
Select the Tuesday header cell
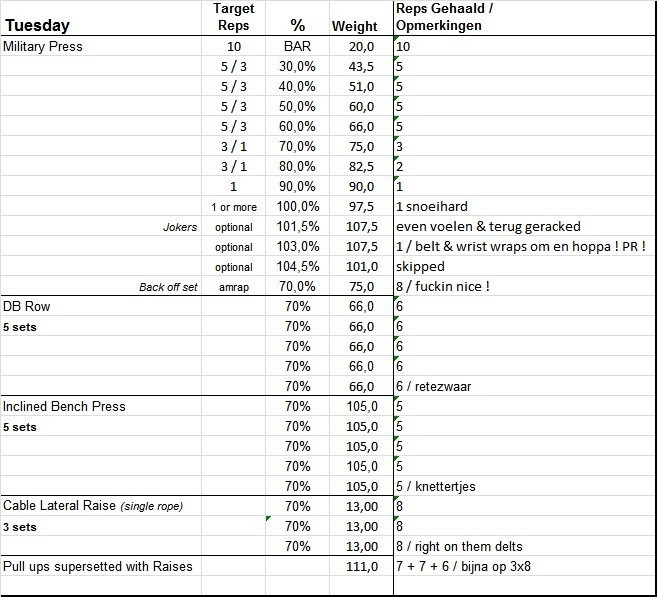click(36, 26)
